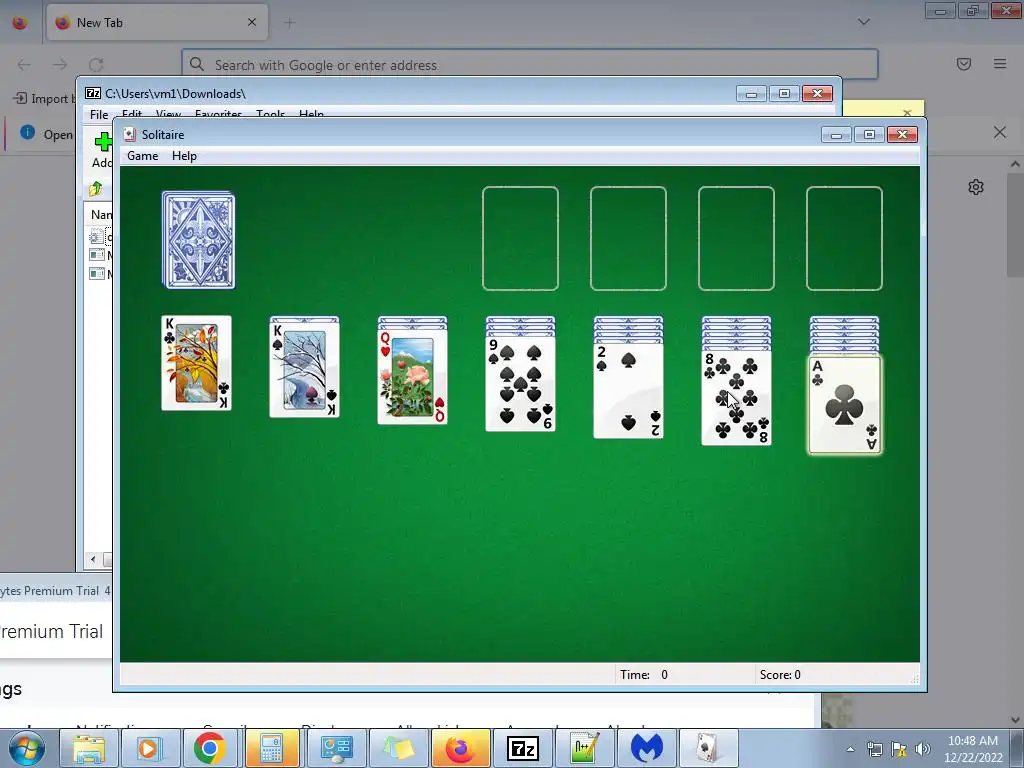Open Malwarebytes from taskbar
The width and height of the screenshot is (1024, 768).
click(x=647, y=748)
